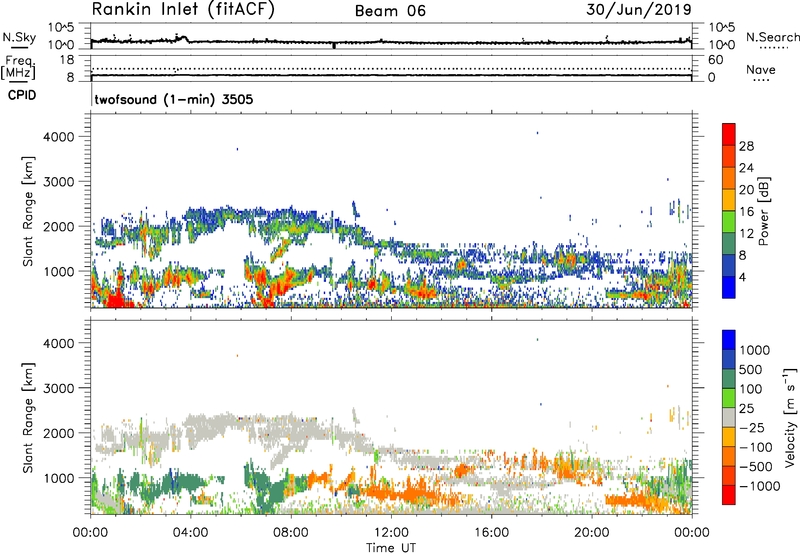
Task: Click the '16:00' time axis tick label
Action: (491, 533)
